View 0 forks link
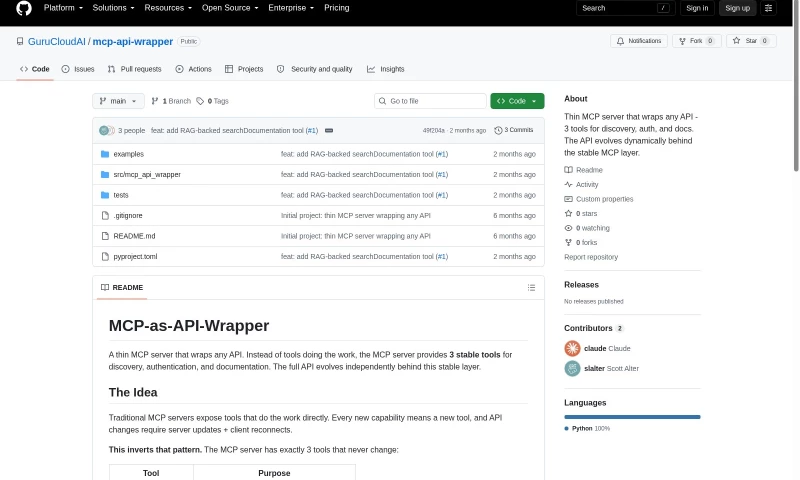Viewport: 800px width, 480px height. click(581, 242)
